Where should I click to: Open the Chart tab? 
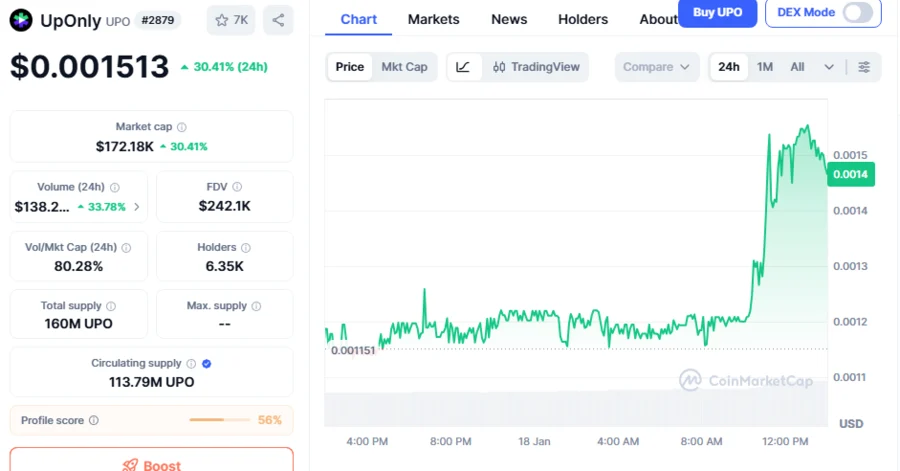coord(359,20)
